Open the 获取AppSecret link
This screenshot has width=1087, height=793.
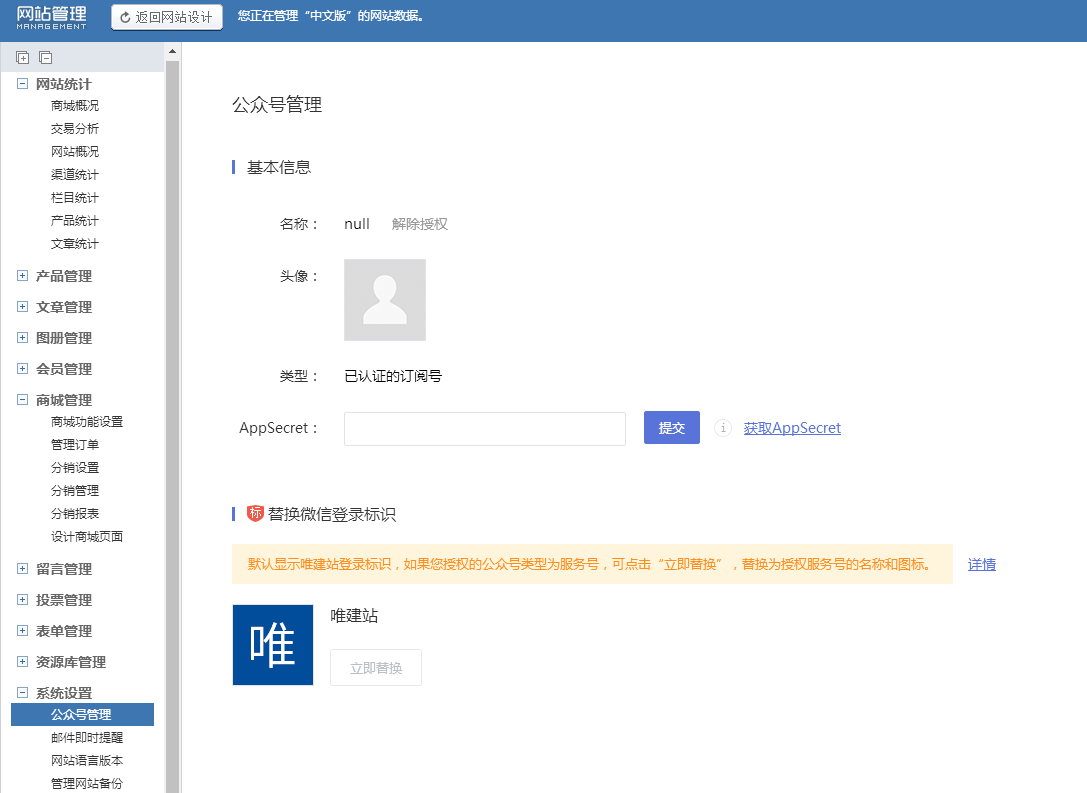[792, 428]
